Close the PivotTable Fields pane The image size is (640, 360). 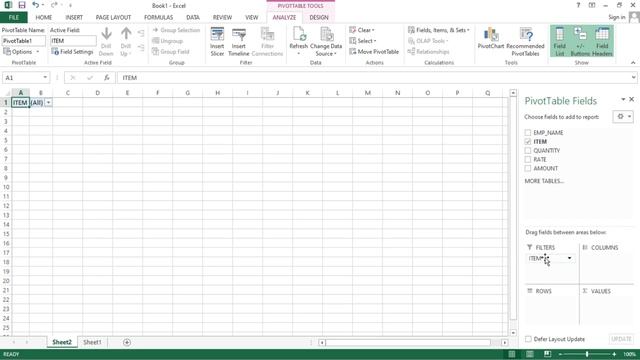631,99
